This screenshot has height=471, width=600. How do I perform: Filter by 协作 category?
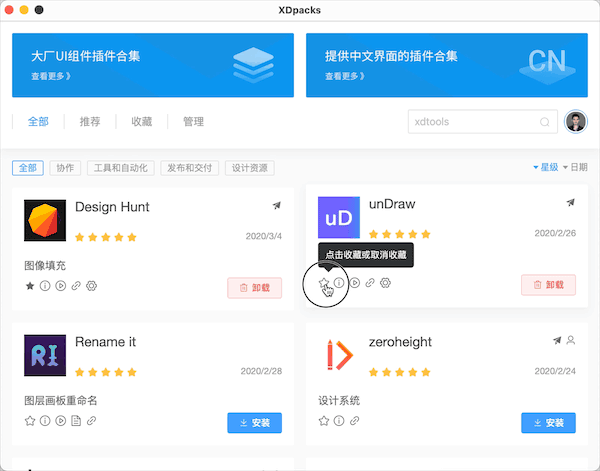click(65, 168)
